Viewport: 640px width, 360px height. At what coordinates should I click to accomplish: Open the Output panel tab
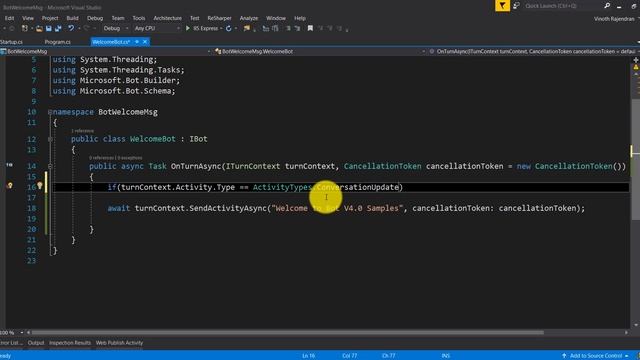click(36, 343)
